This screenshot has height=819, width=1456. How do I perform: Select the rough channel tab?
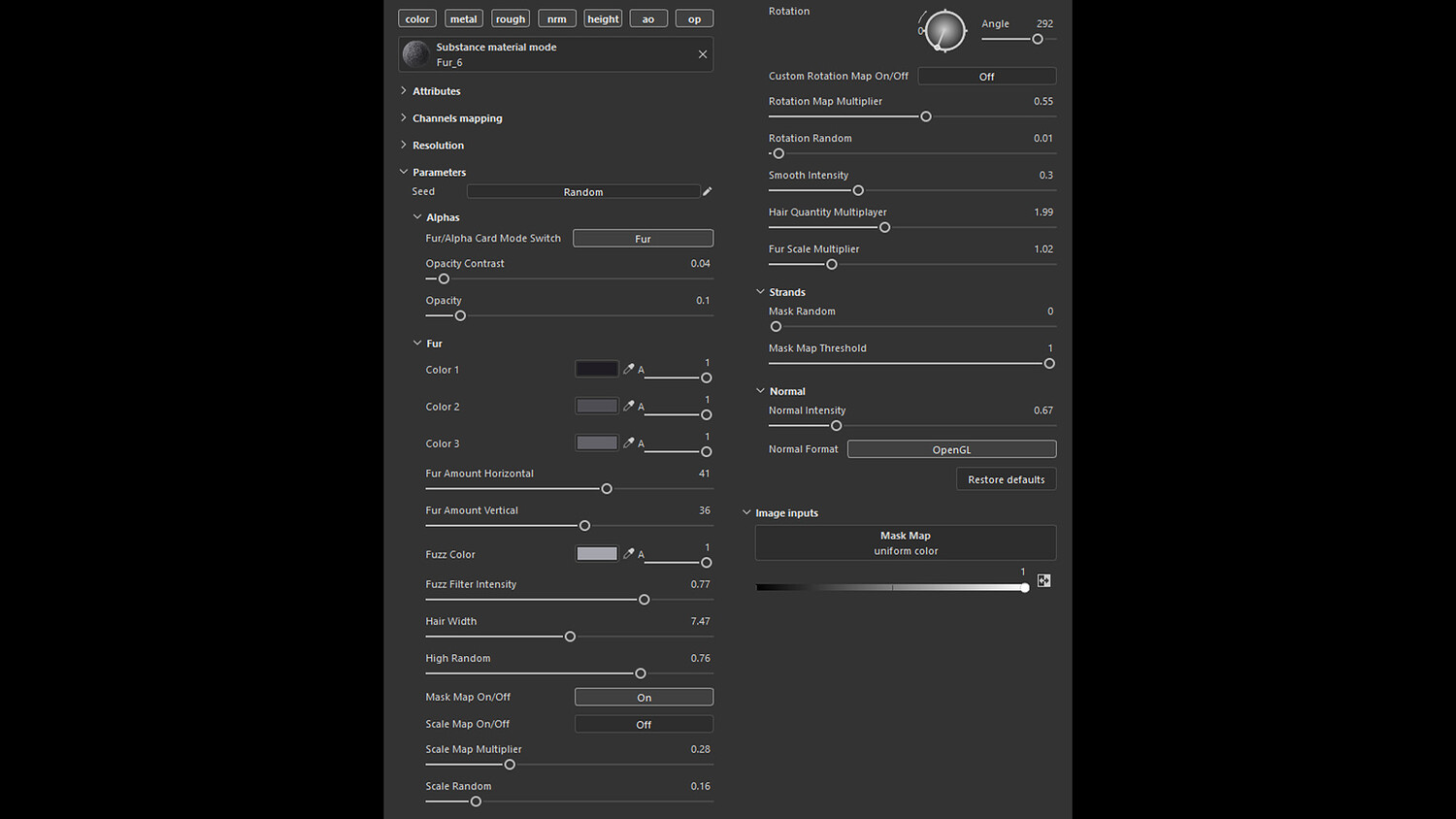click(510, 18)
